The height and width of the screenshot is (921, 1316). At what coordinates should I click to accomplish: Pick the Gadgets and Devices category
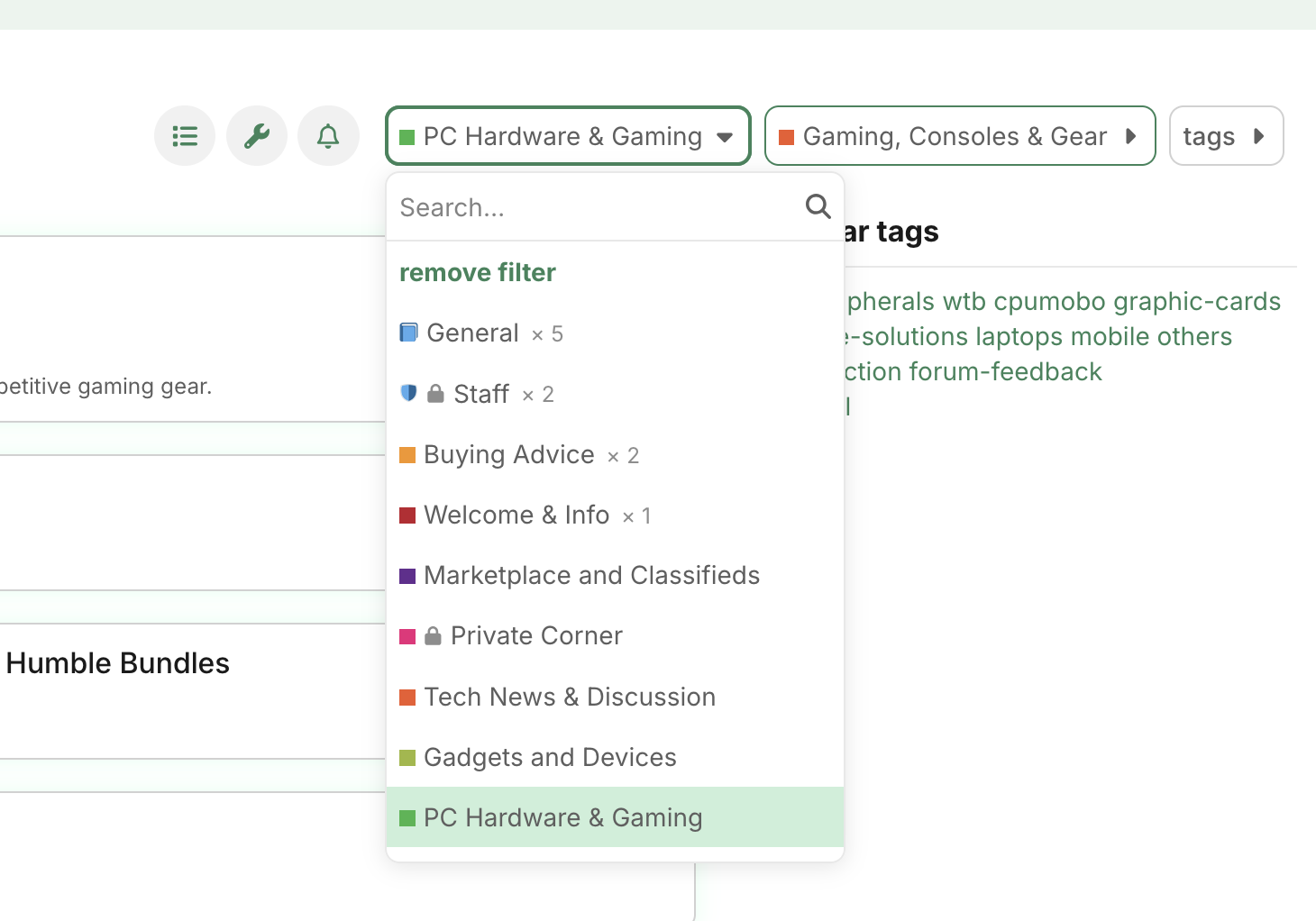[615, 757]
